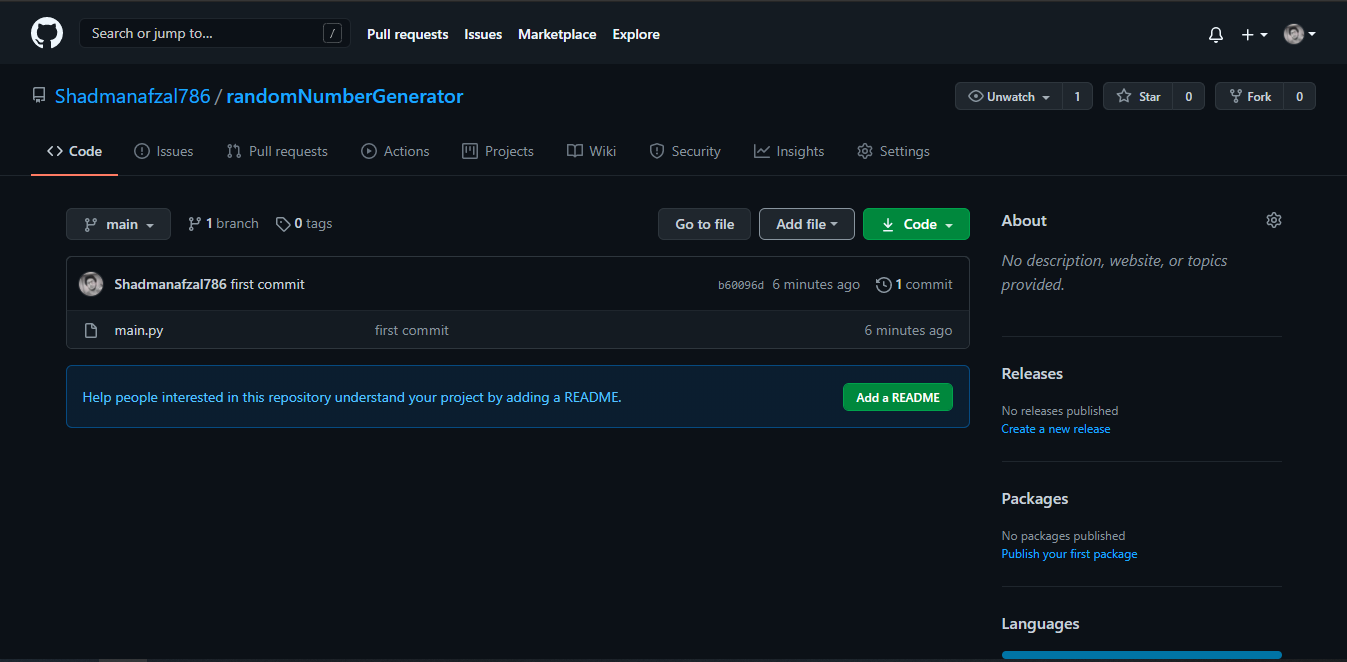Click the Add a README button

tap(898, 397)
